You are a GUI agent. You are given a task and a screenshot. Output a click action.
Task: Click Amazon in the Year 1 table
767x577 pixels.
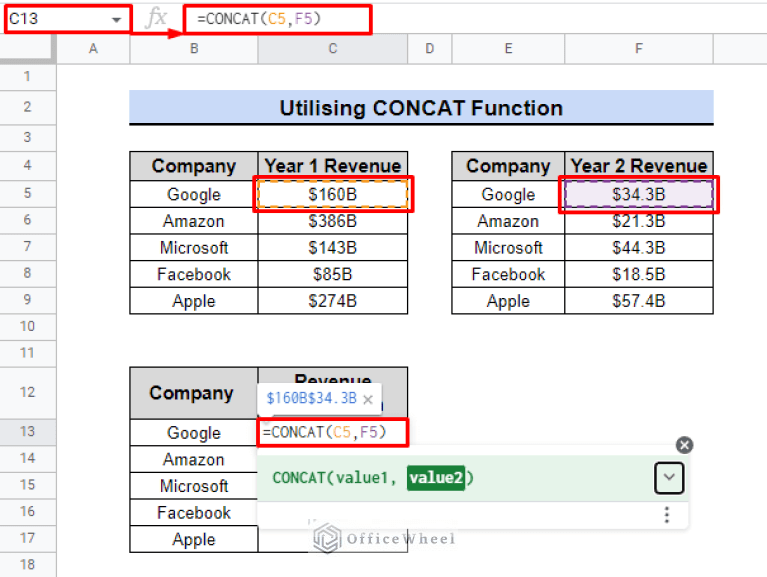(194, 221)
